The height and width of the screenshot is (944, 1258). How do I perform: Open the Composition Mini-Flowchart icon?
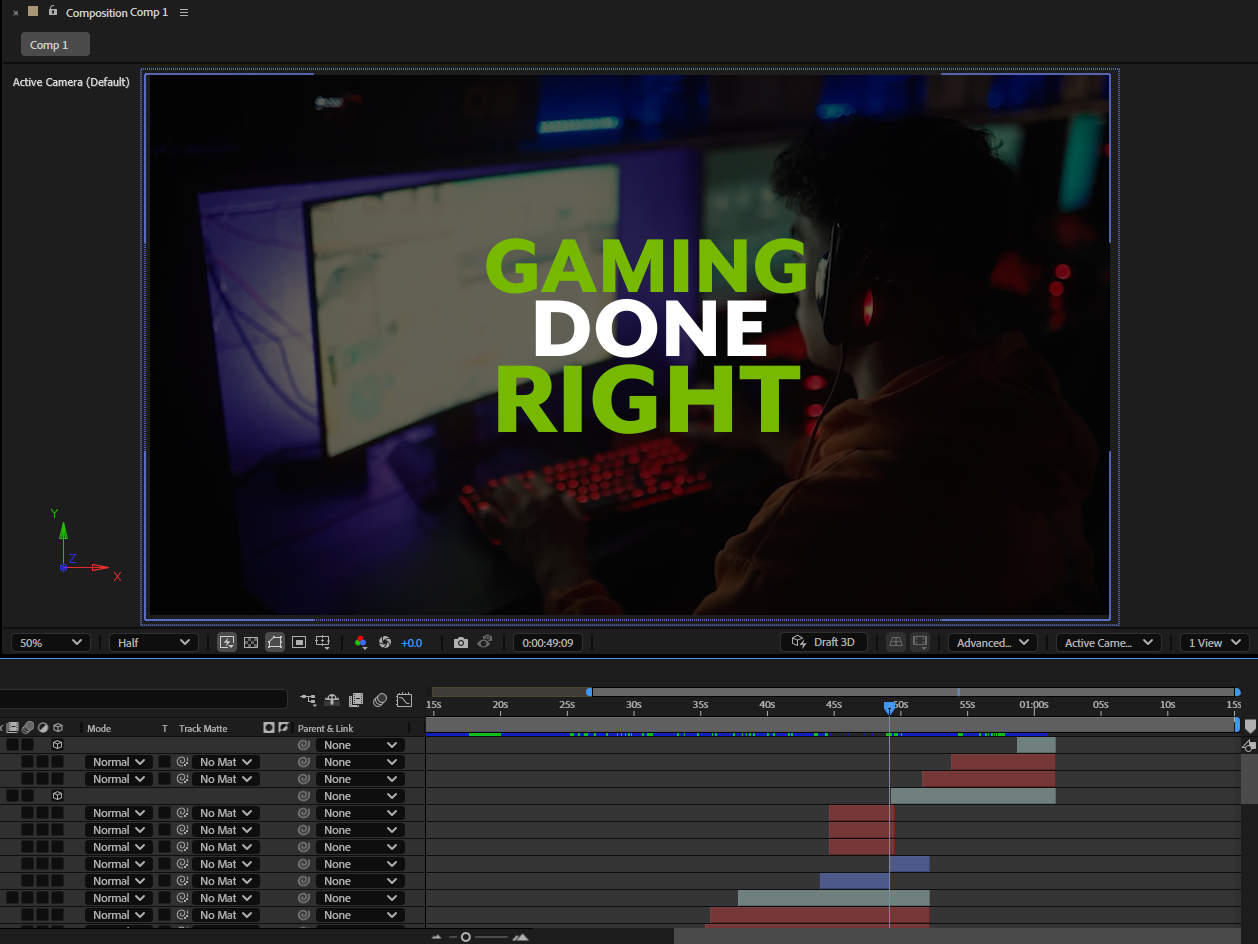click(308, 700)
